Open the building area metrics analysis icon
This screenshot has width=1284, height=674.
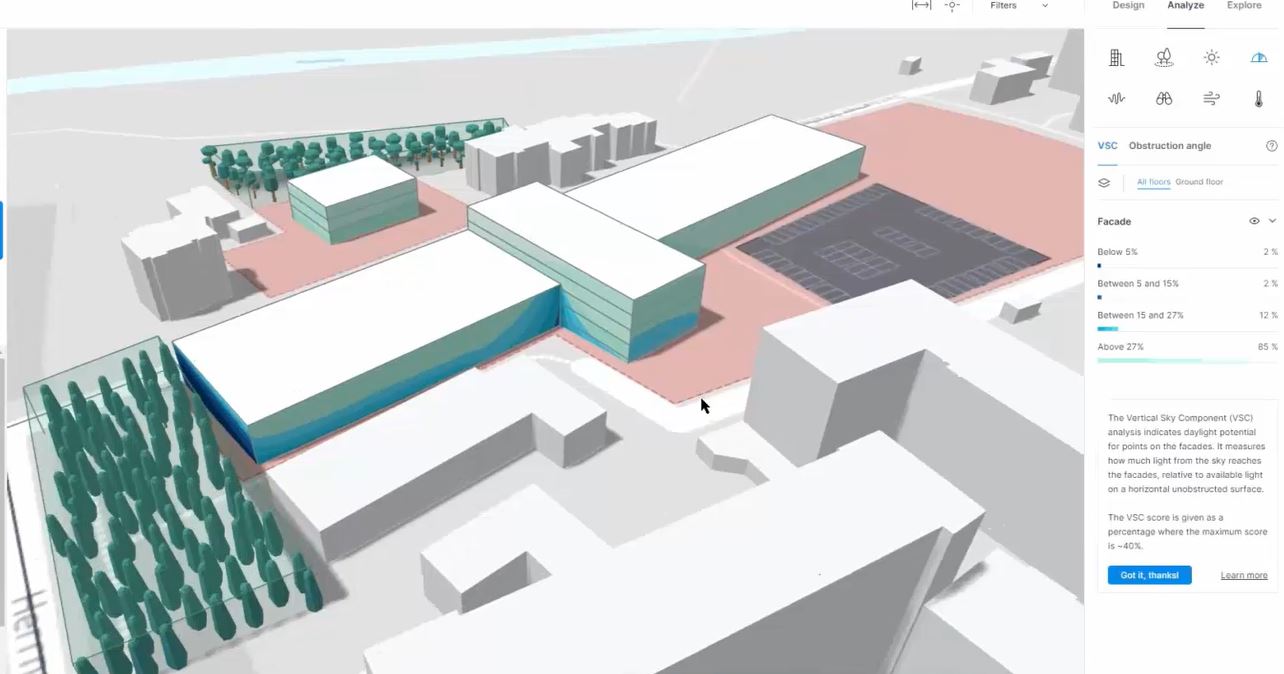(1116, 58)
